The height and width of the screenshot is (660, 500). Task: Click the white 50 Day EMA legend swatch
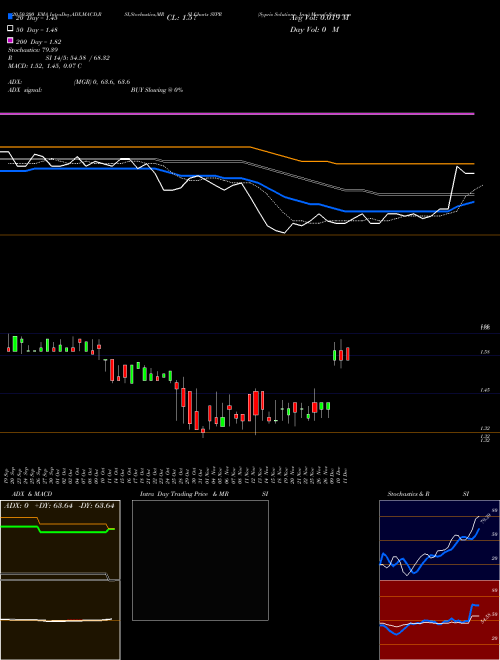11,29
